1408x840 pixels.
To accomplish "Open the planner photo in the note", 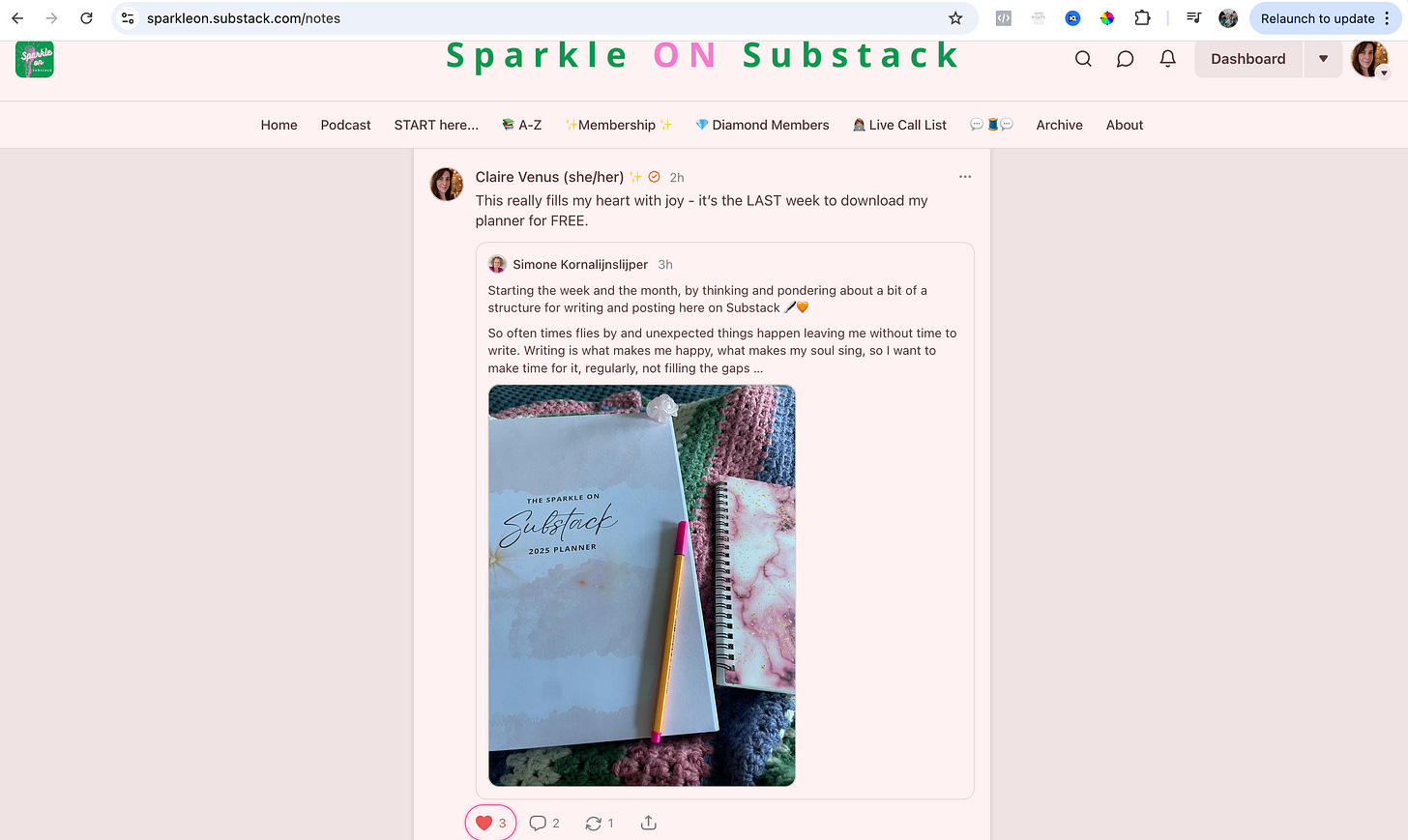I will tap(642, 586).
